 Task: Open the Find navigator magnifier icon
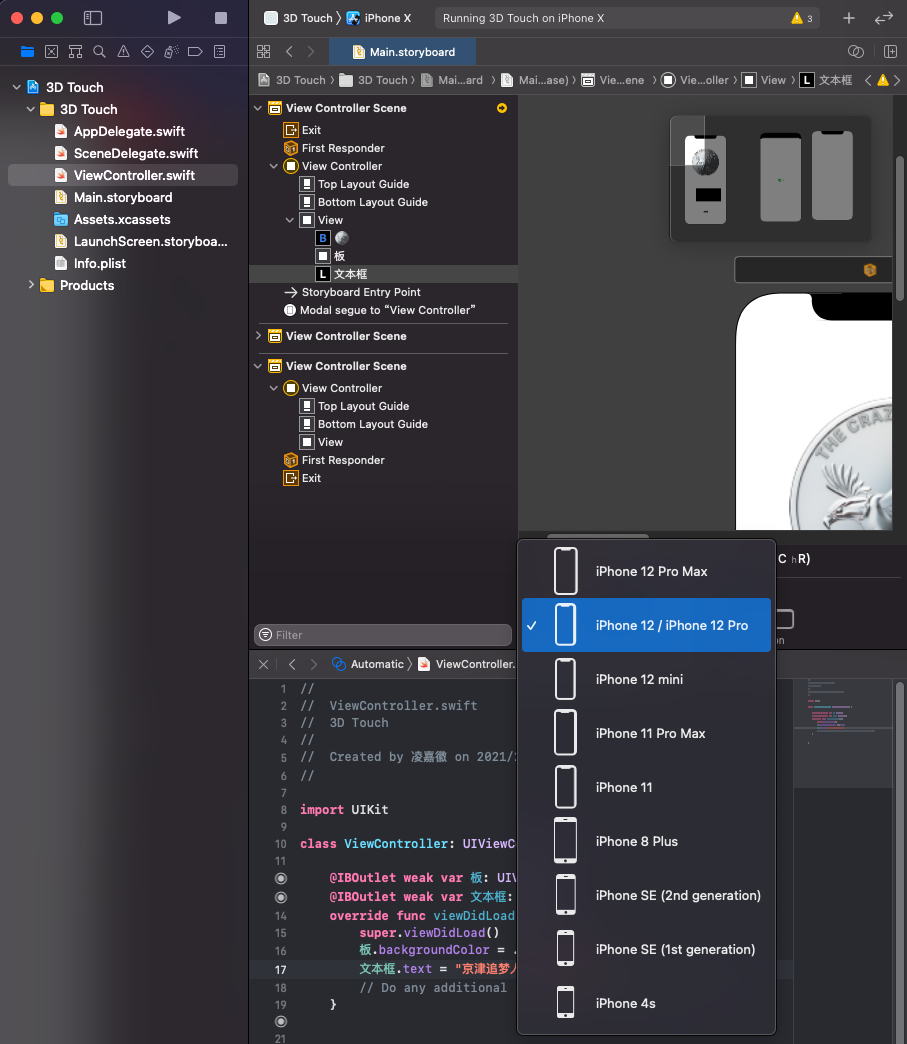point(99,52)
